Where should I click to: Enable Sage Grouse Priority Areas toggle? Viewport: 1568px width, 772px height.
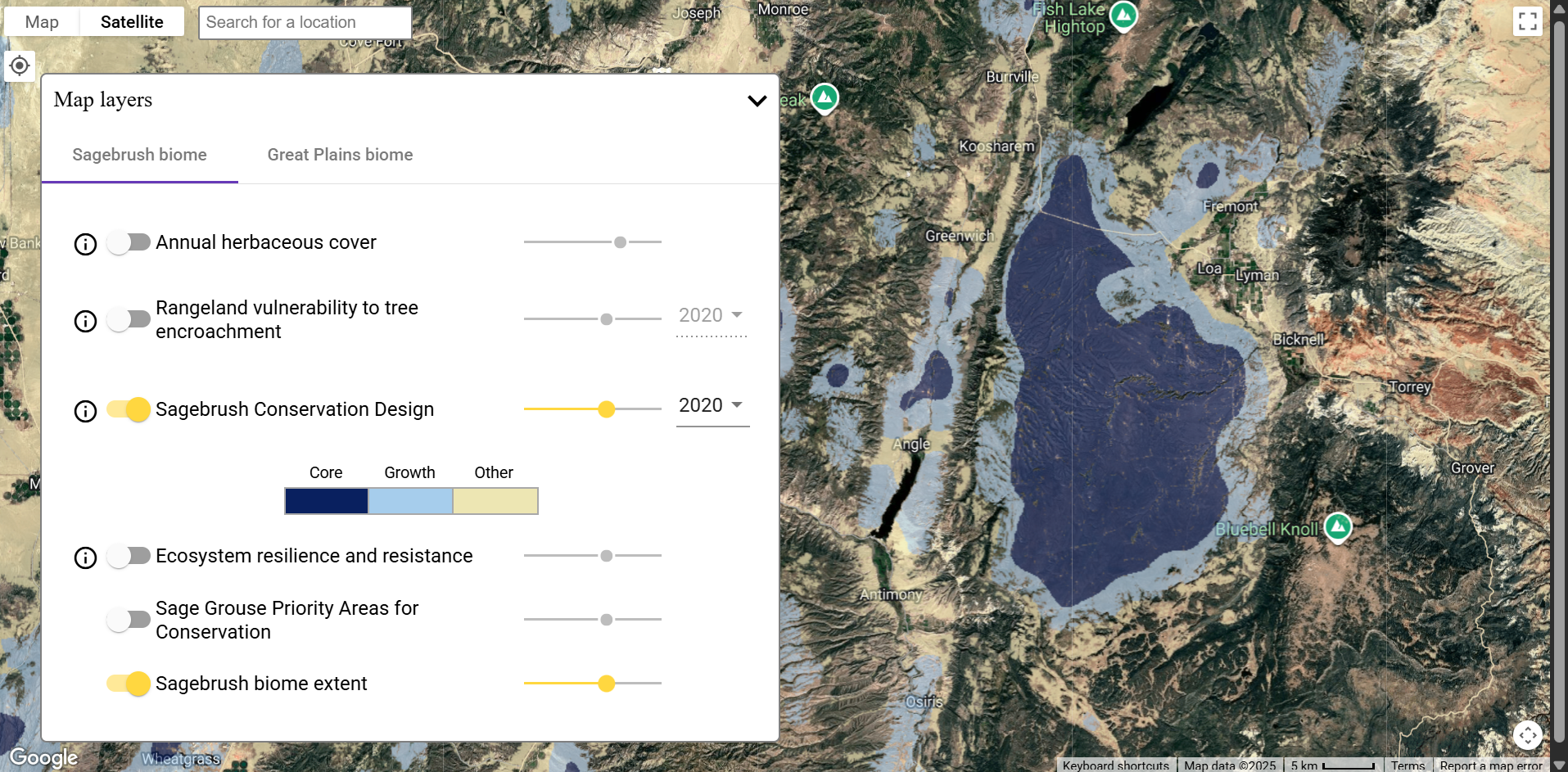[129, 620]
